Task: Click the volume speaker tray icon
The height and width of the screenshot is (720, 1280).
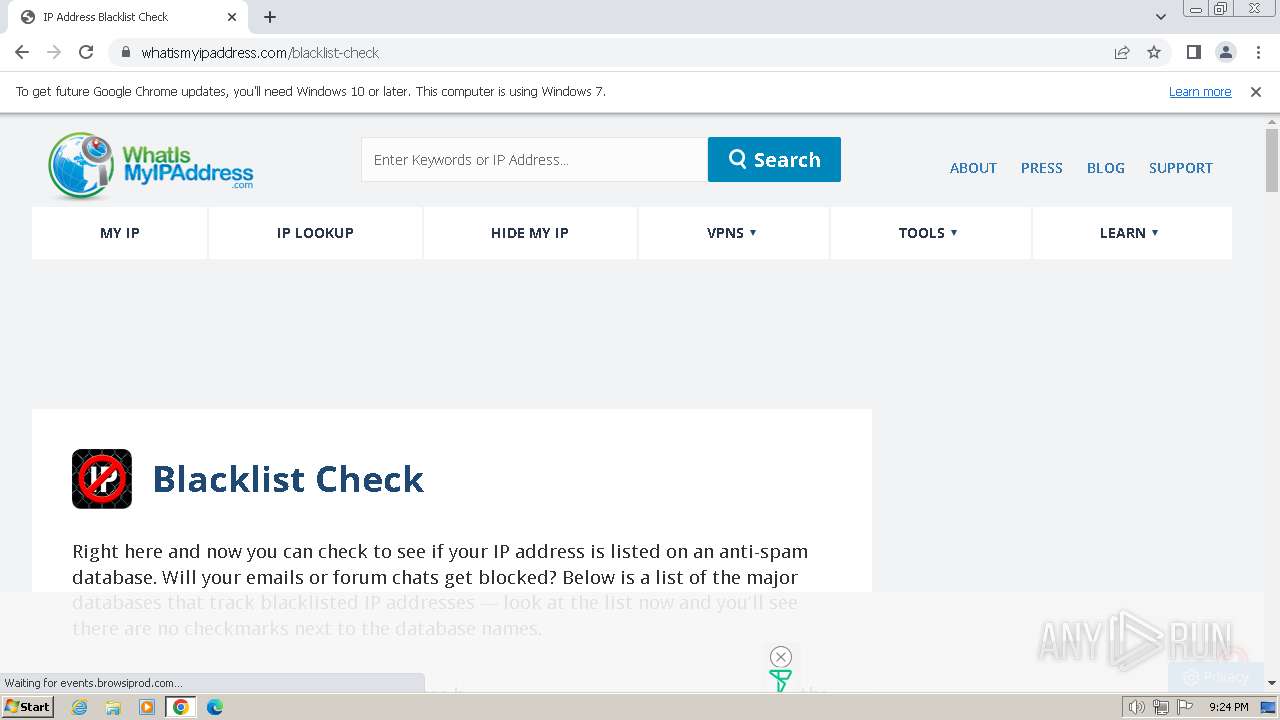Action: (1137, 707)
